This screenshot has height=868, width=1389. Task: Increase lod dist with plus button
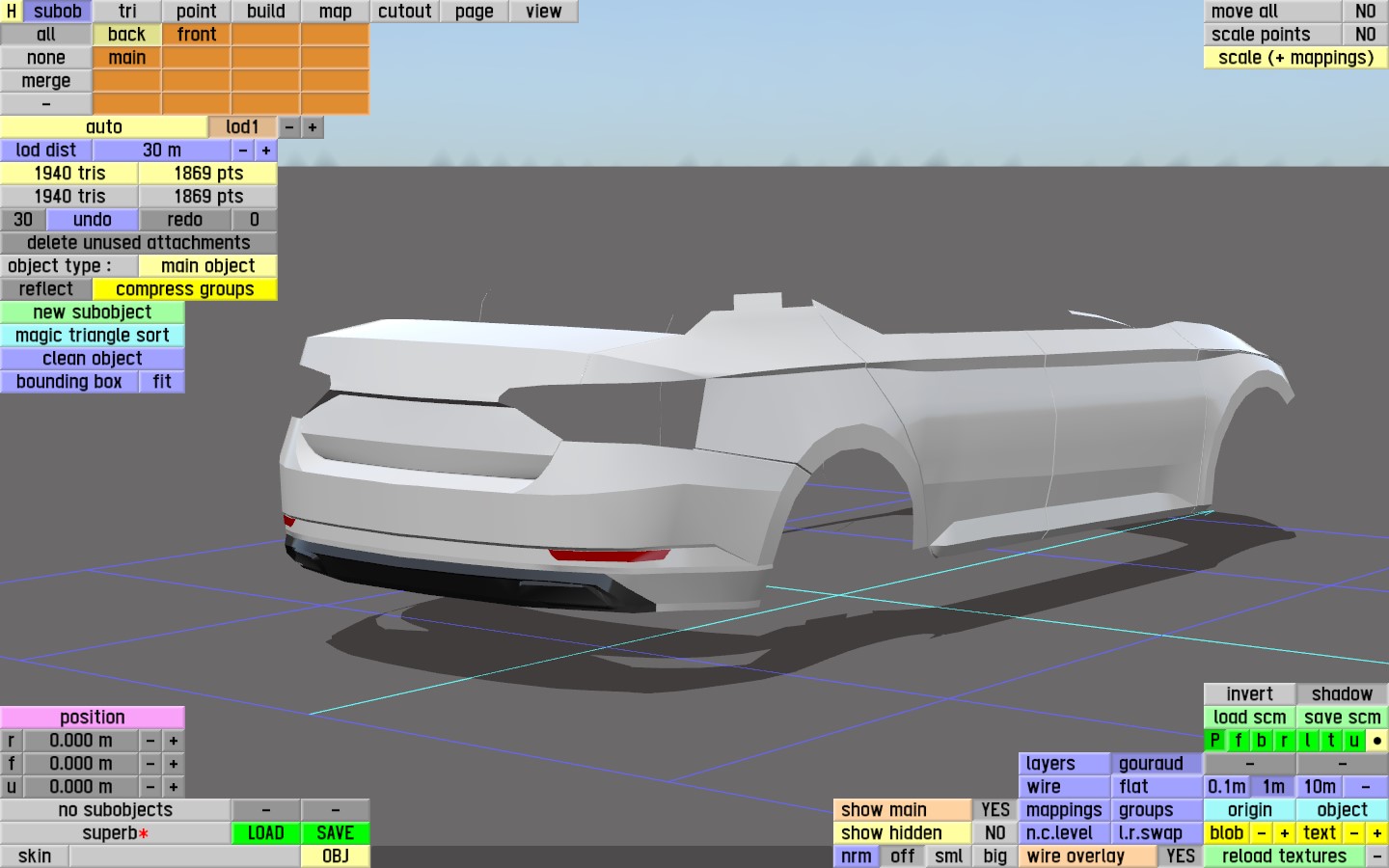266,150
